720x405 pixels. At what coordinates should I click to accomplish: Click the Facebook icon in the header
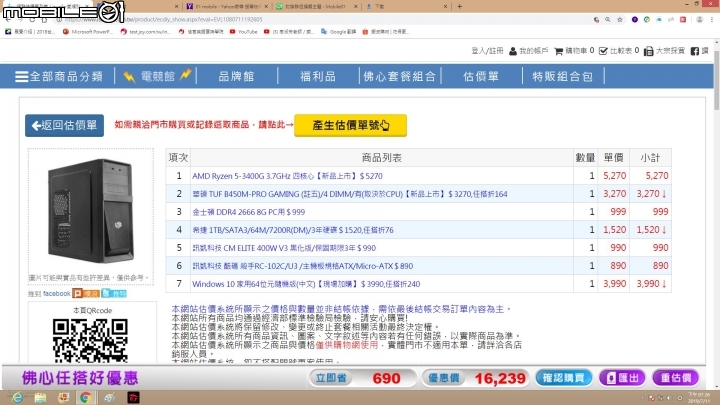[695, 51]
